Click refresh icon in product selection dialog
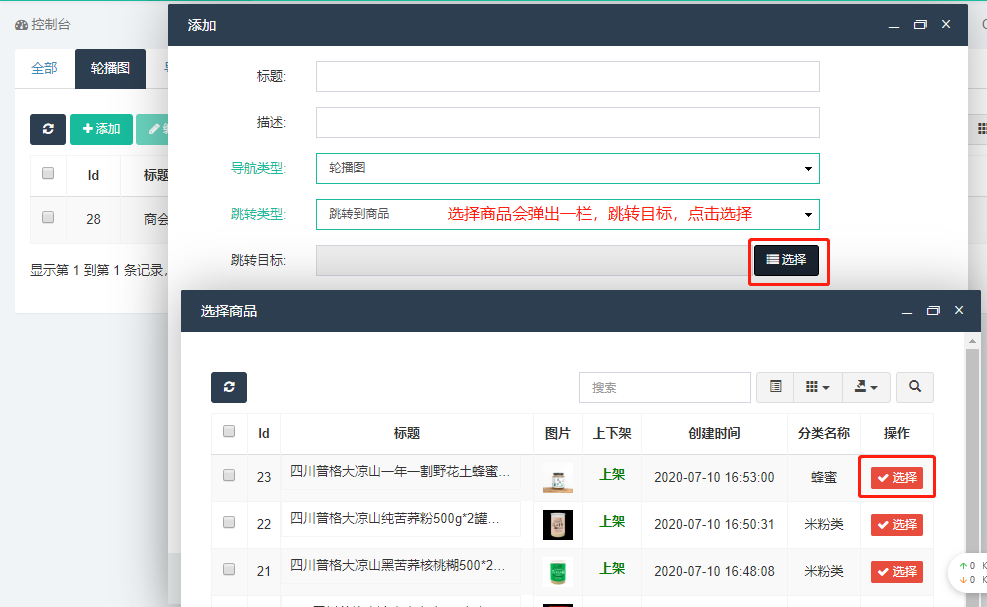Image resolution: width=987 pixels, height=607 pixels. pos(229,387)
